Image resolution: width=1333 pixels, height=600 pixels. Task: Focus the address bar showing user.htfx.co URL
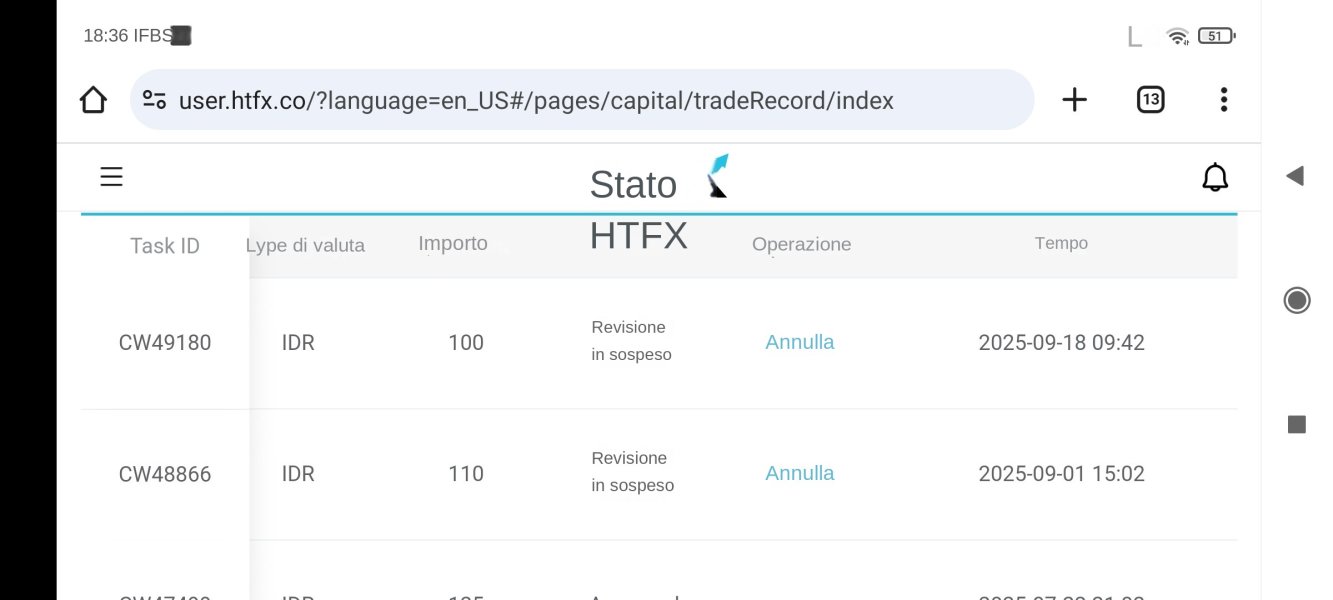582,100
